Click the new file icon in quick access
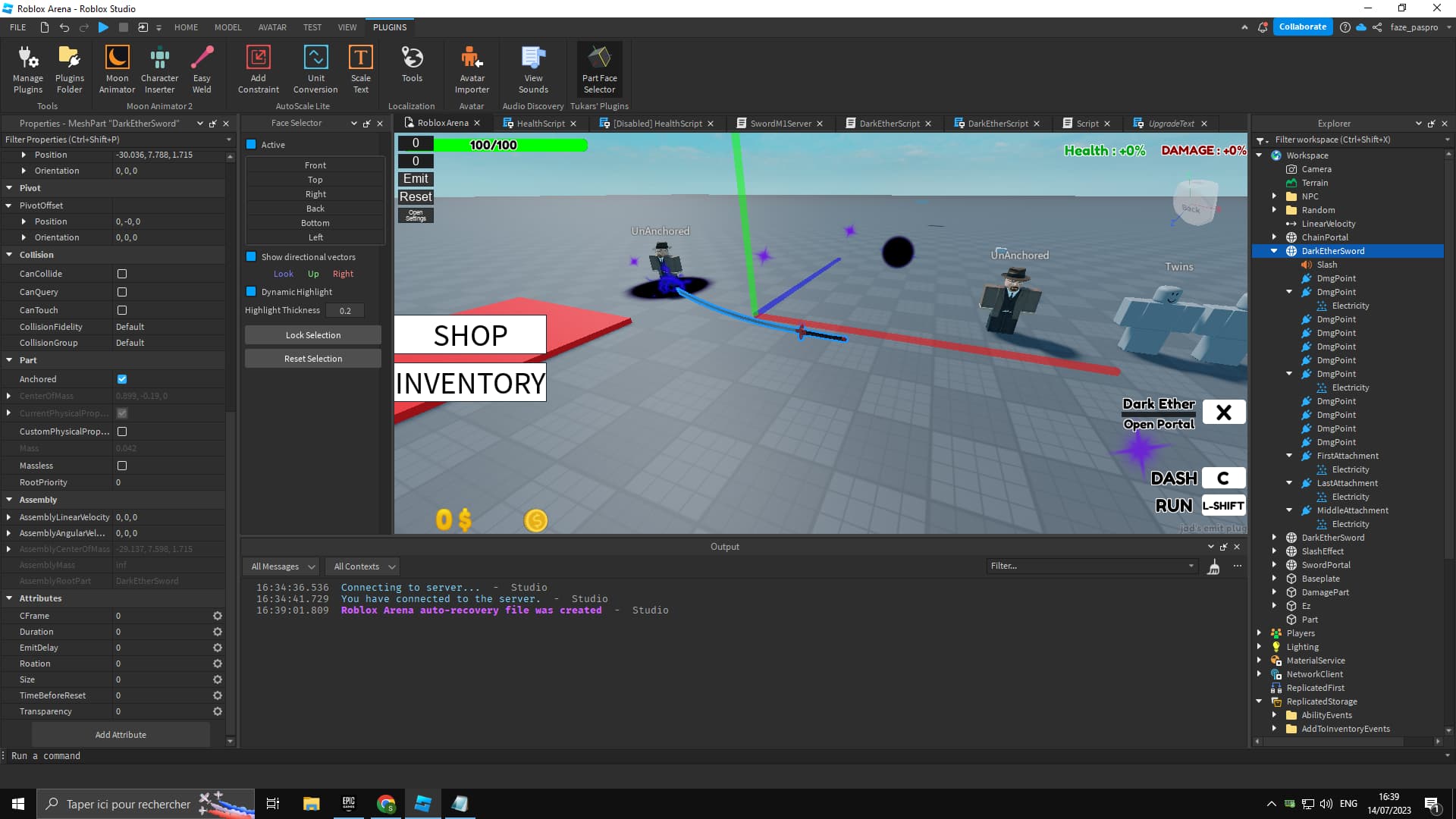The width and height of the screenshot is (1456, 819). coord(45,27)
